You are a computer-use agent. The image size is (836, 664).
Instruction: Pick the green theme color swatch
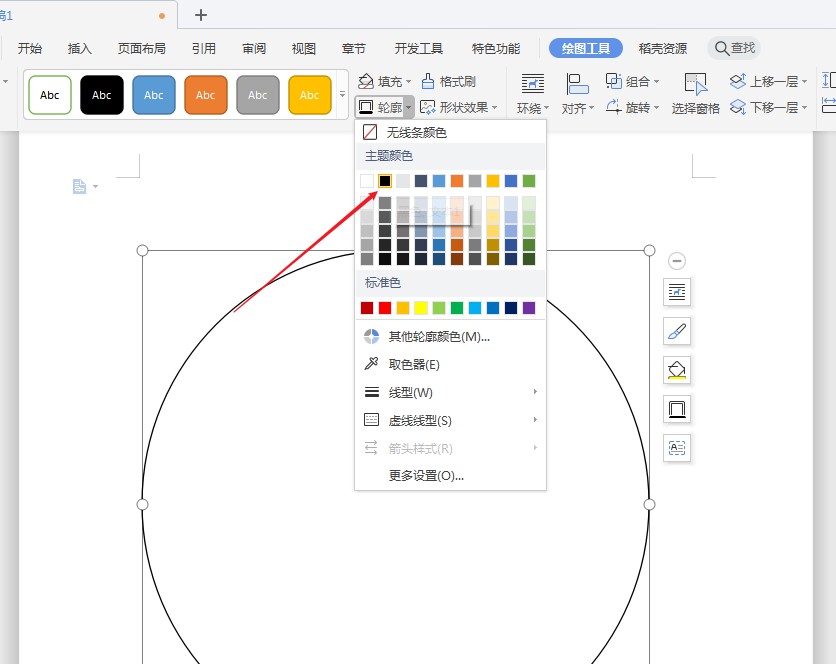529,181
